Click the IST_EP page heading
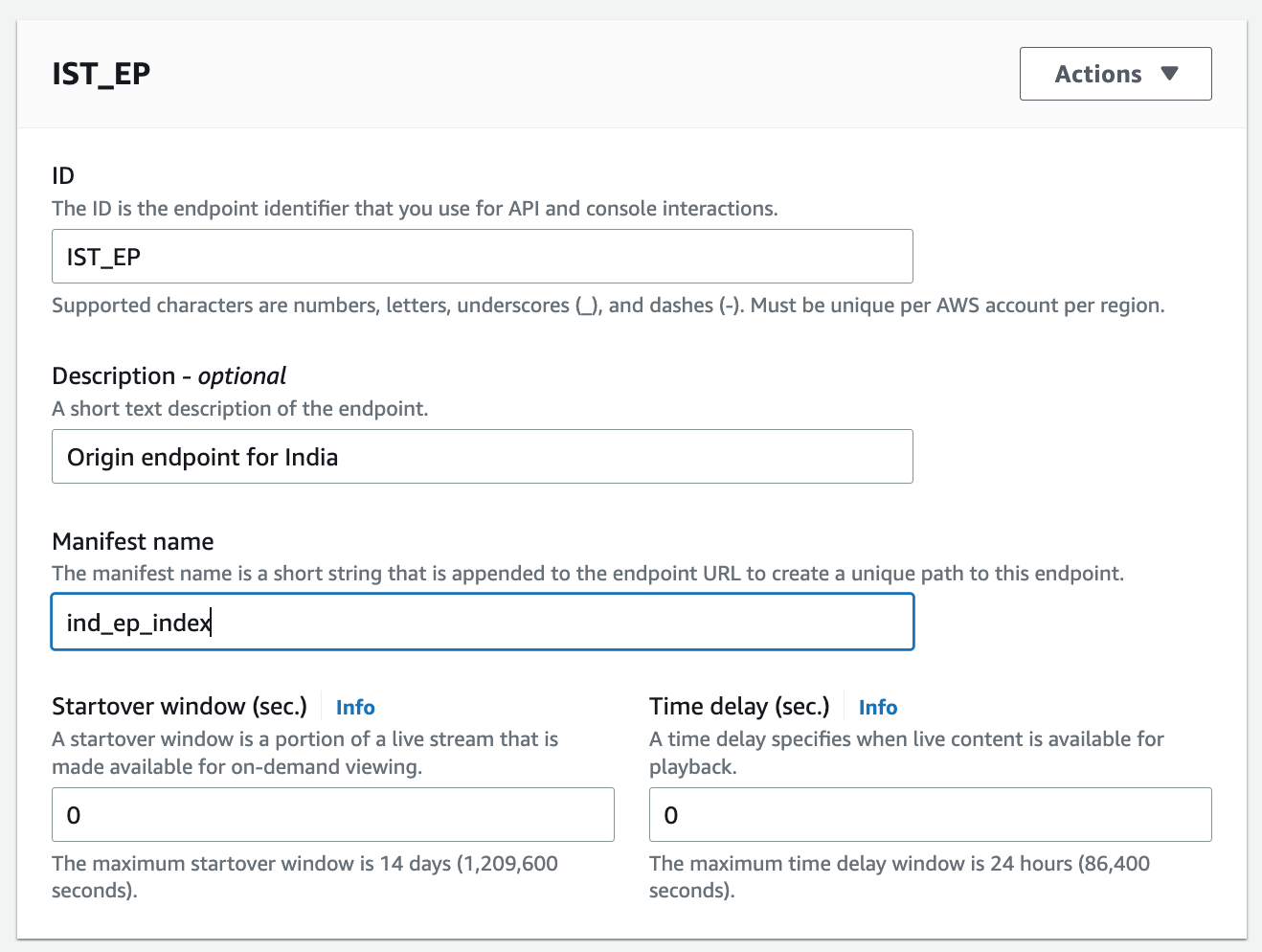Screen dimensions: 1262x952 click(101, 74)
